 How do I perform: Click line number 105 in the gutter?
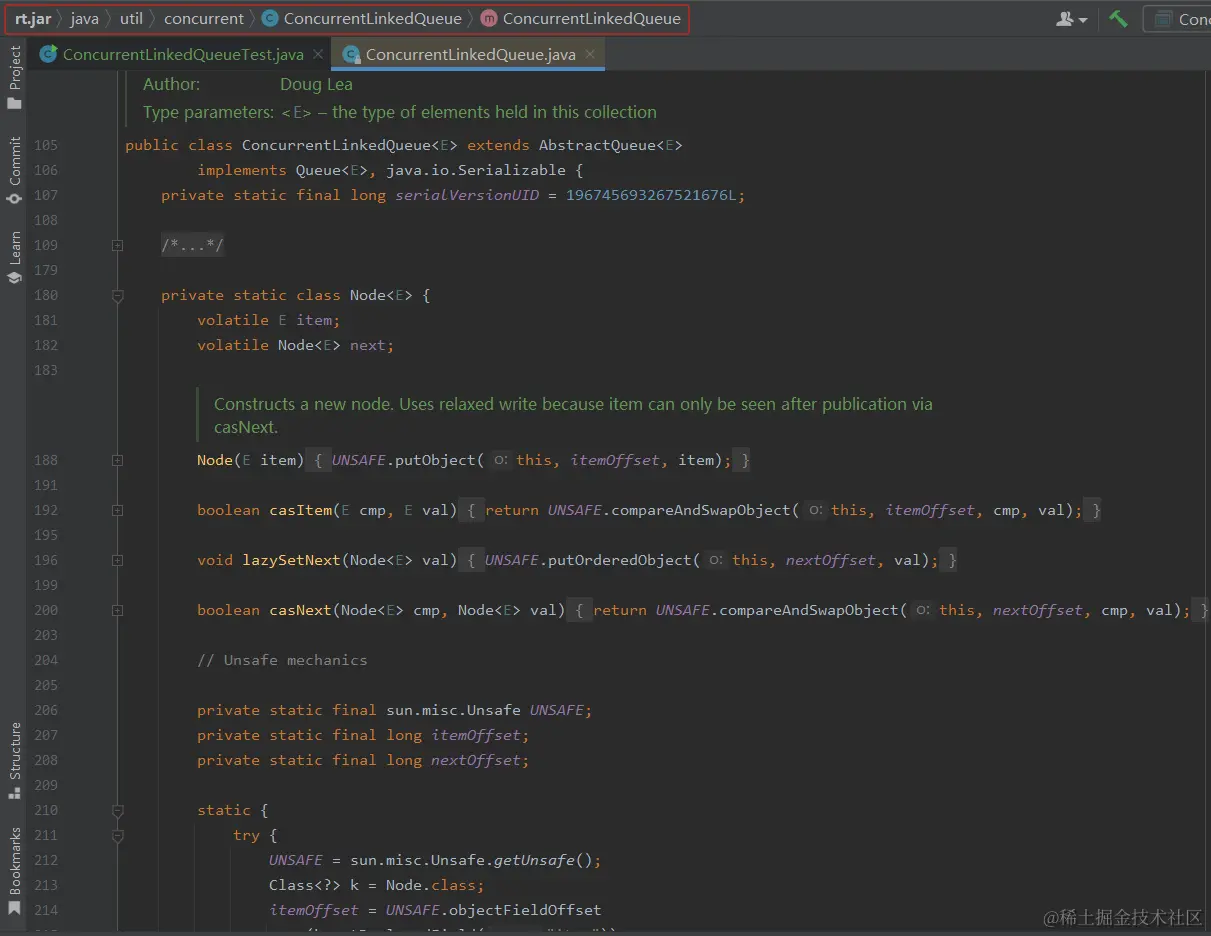(46, 145)
